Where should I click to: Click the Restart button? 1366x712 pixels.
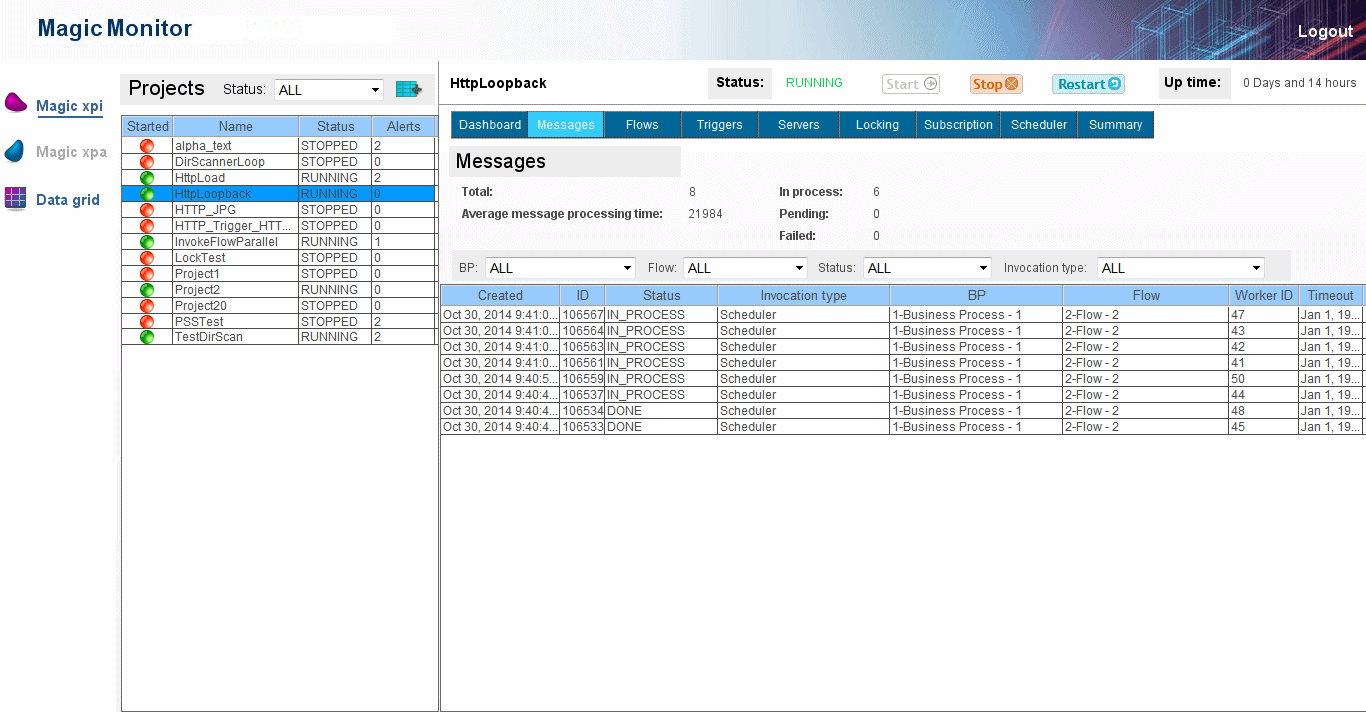coord(1088,84)
